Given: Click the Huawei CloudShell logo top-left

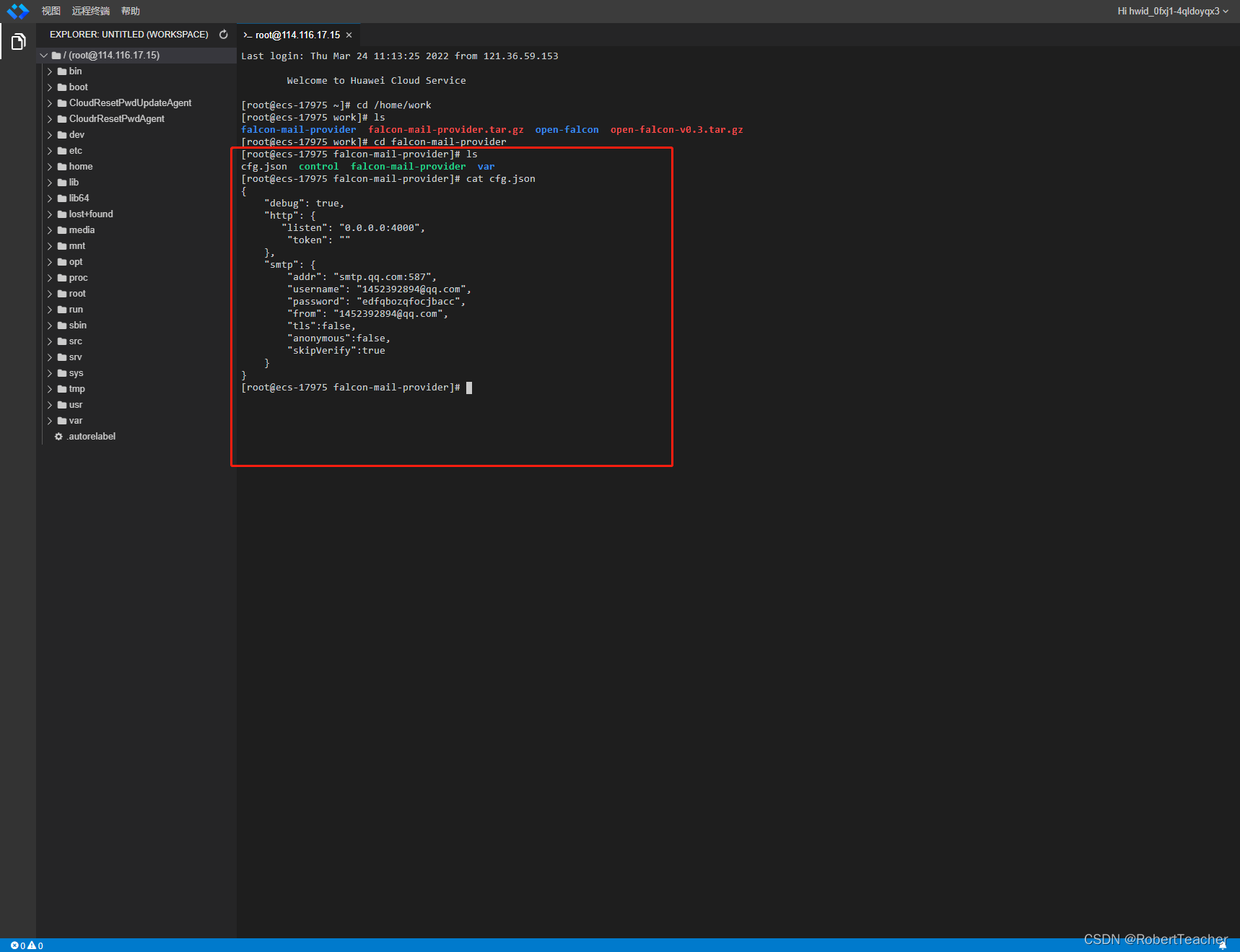Looking at the screenshot, I should point(17,11).
